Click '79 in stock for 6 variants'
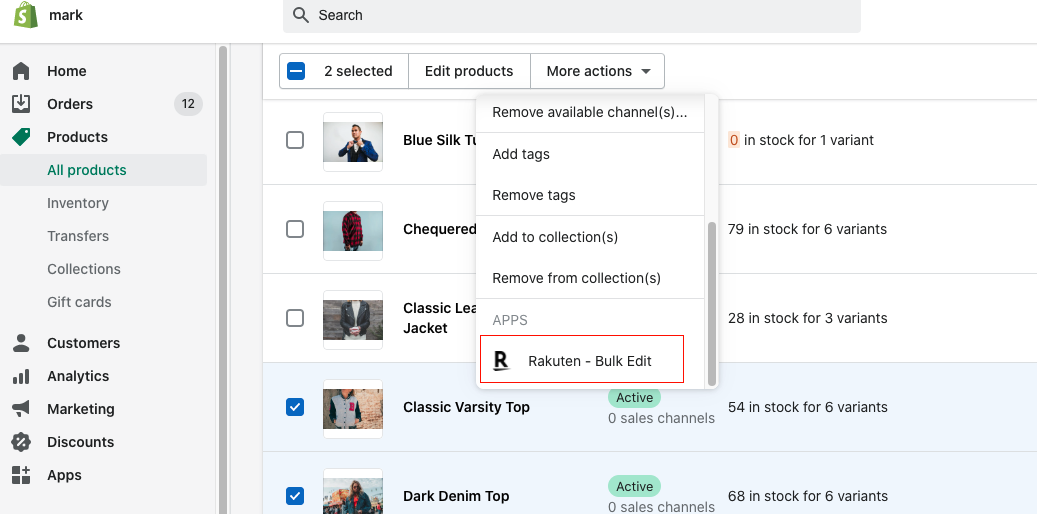Image resolution: width=1037 pixels, height=514 pixels. [x=807, y=229]
